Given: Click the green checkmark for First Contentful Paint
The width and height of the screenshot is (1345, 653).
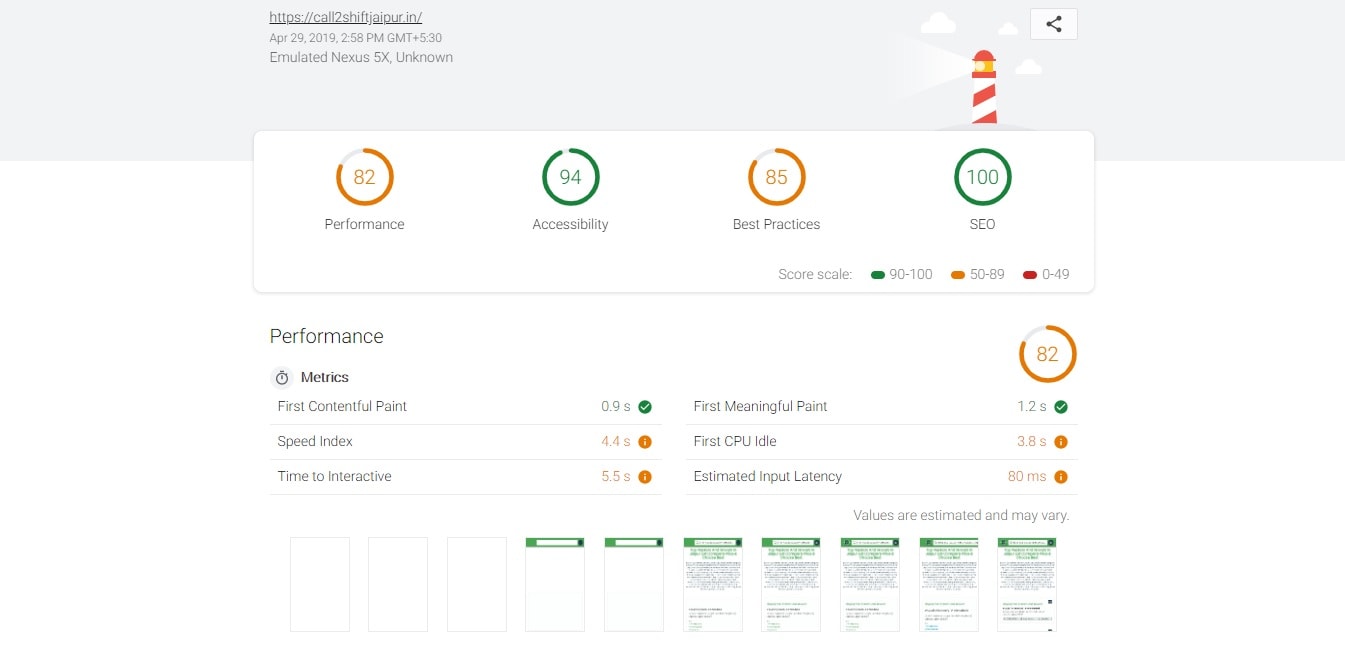Looking at the screenshot, I should (x=645, y=407).
